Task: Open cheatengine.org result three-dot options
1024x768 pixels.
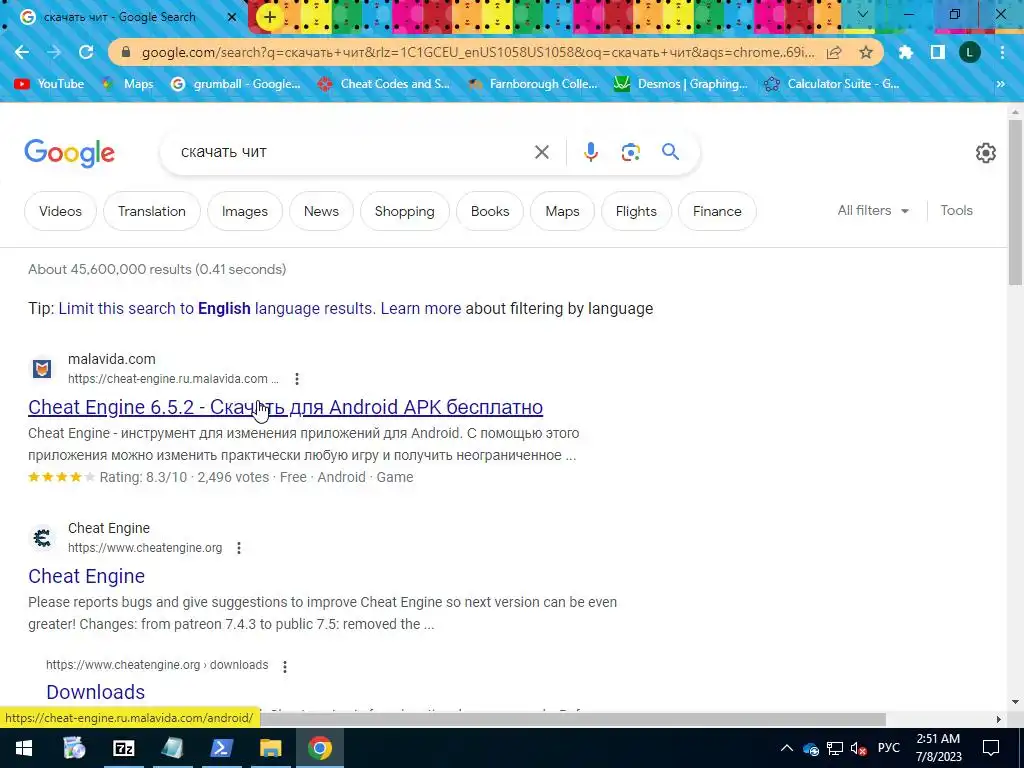Action: tap(239, 548)
